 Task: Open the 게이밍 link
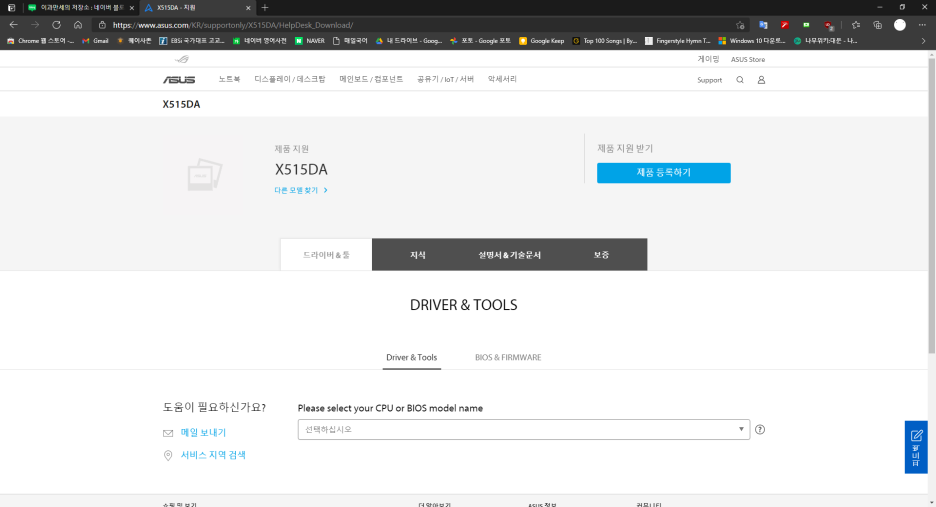(x=709, y=59)
